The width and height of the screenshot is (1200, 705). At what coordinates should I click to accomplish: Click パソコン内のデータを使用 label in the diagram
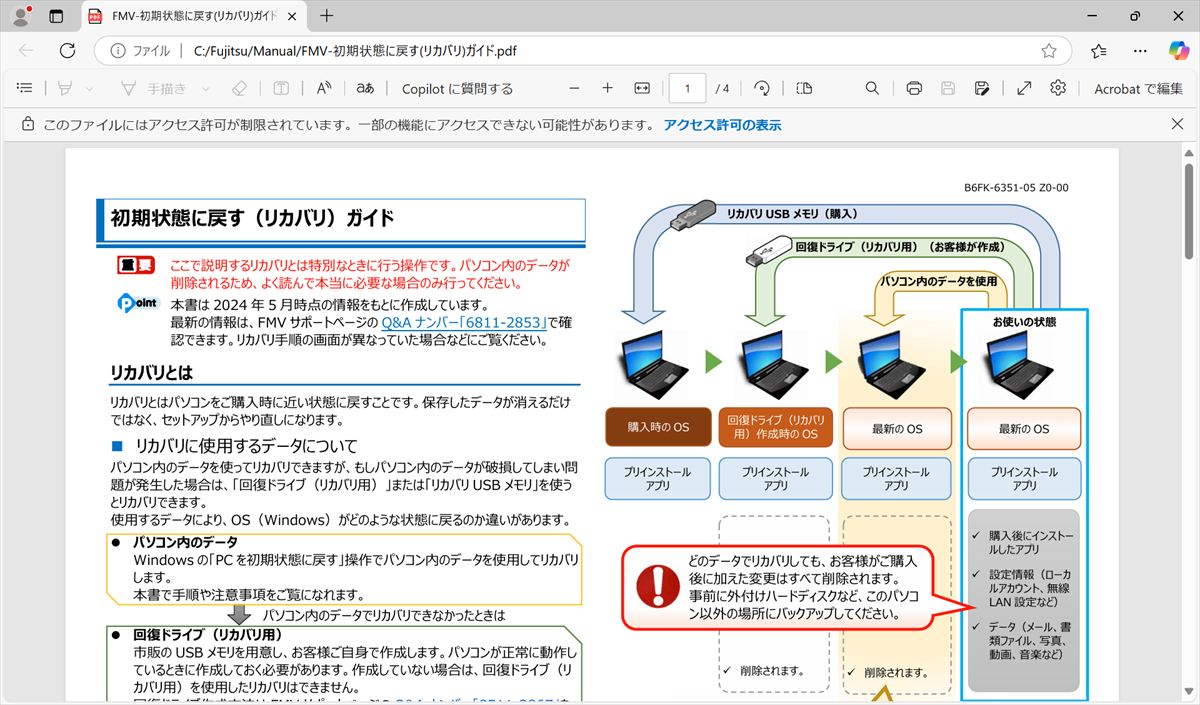[938, 281]
